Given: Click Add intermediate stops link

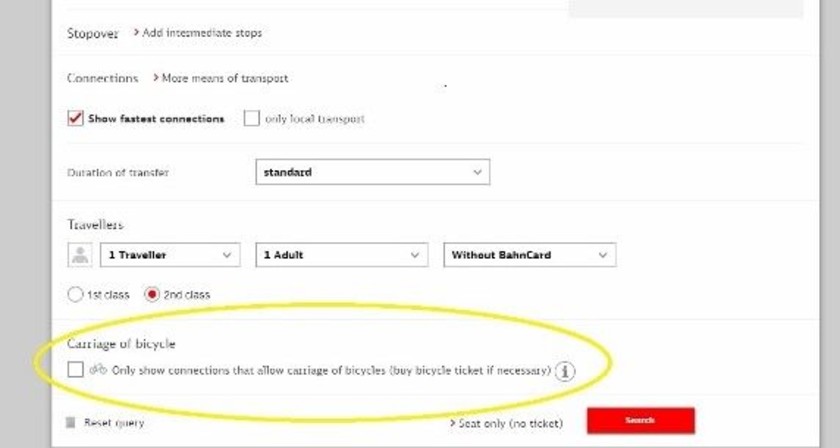Looking at the screenshot, I should point(202,33).
